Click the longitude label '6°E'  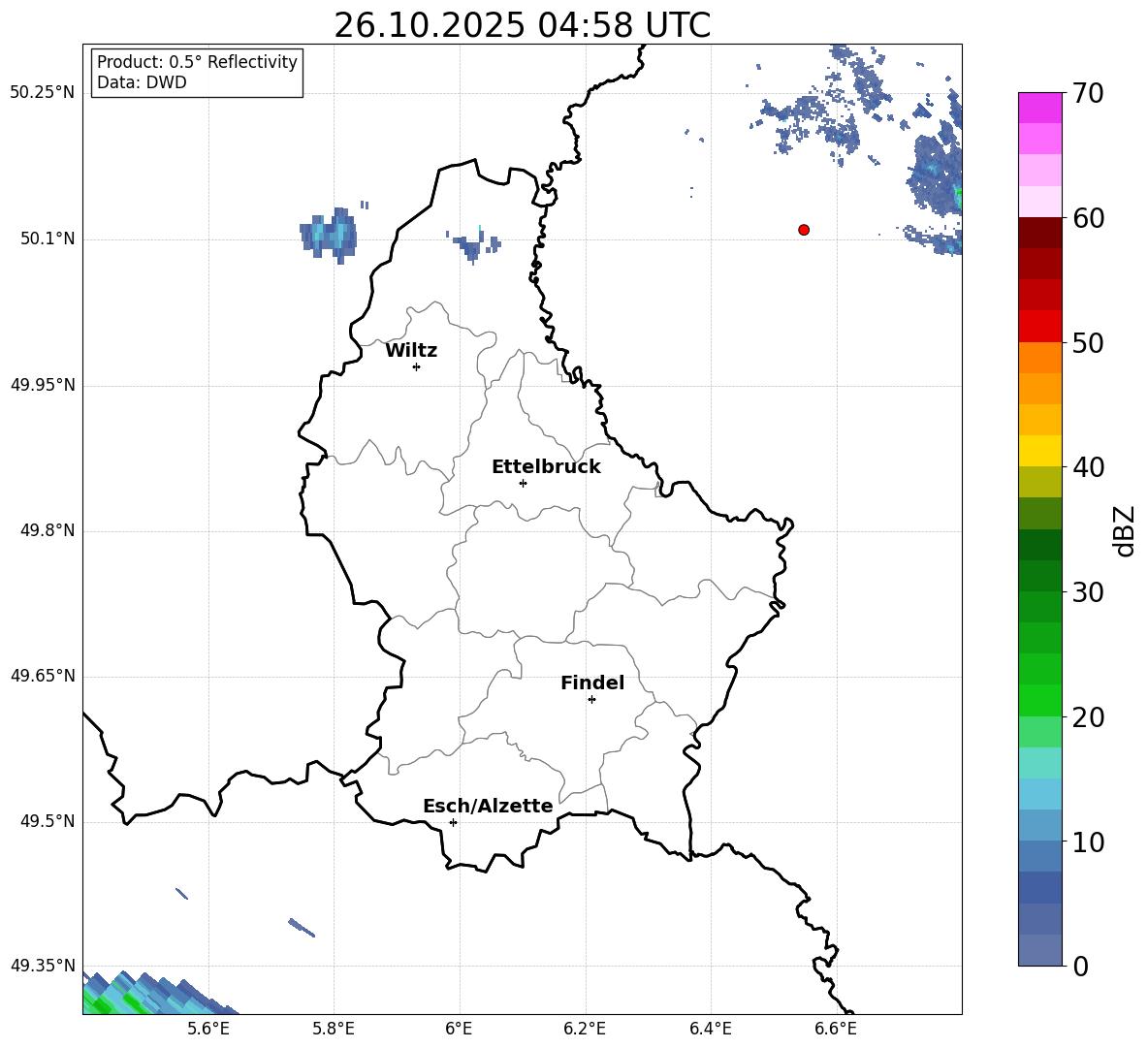tap(459, 1029)
